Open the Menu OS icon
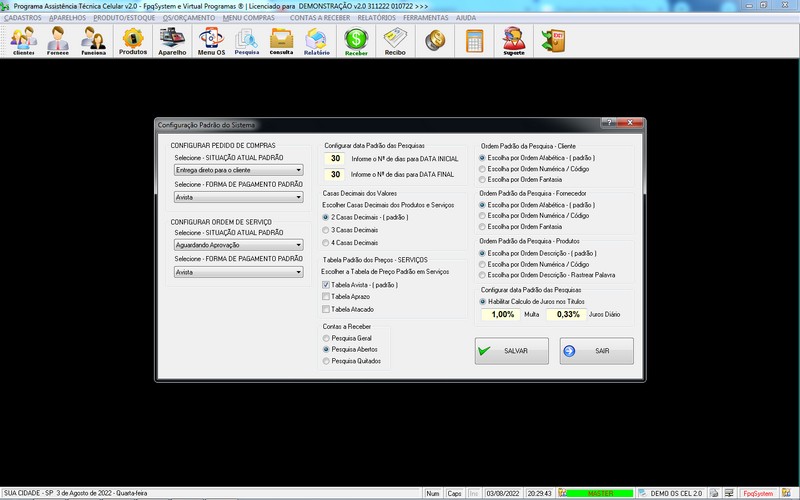Screen dimensions: 800x500 [211, 41]
